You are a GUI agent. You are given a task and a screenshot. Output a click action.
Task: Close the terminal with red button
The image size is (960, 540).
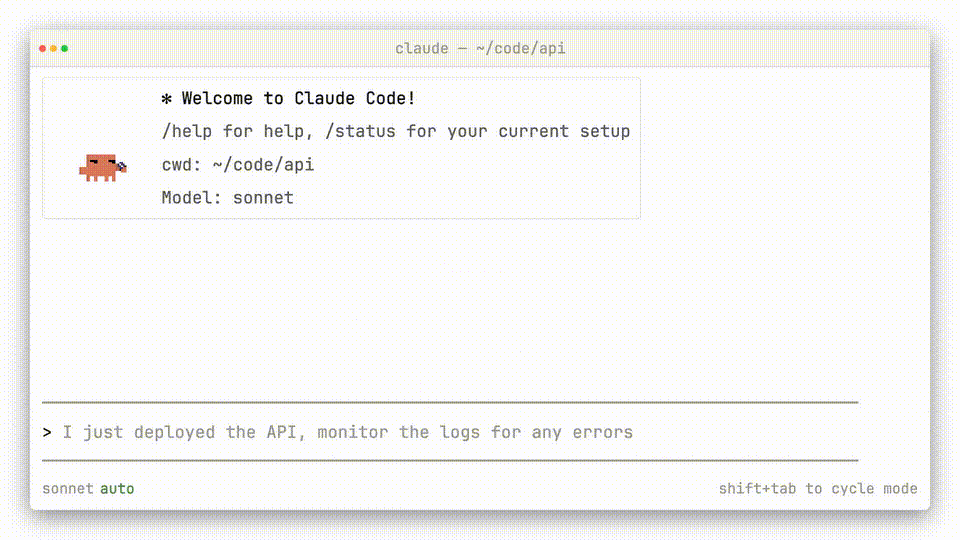tap(44, 48)
